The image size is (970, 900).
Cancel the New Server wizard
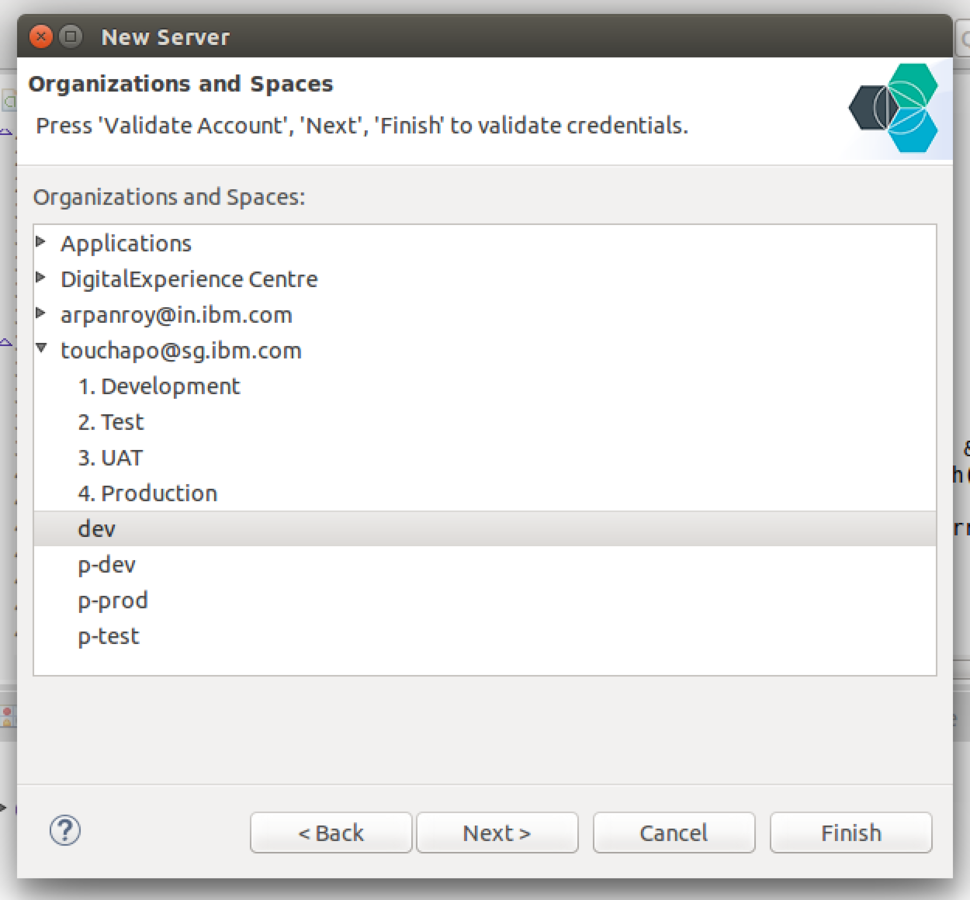(x=674, y=833)
